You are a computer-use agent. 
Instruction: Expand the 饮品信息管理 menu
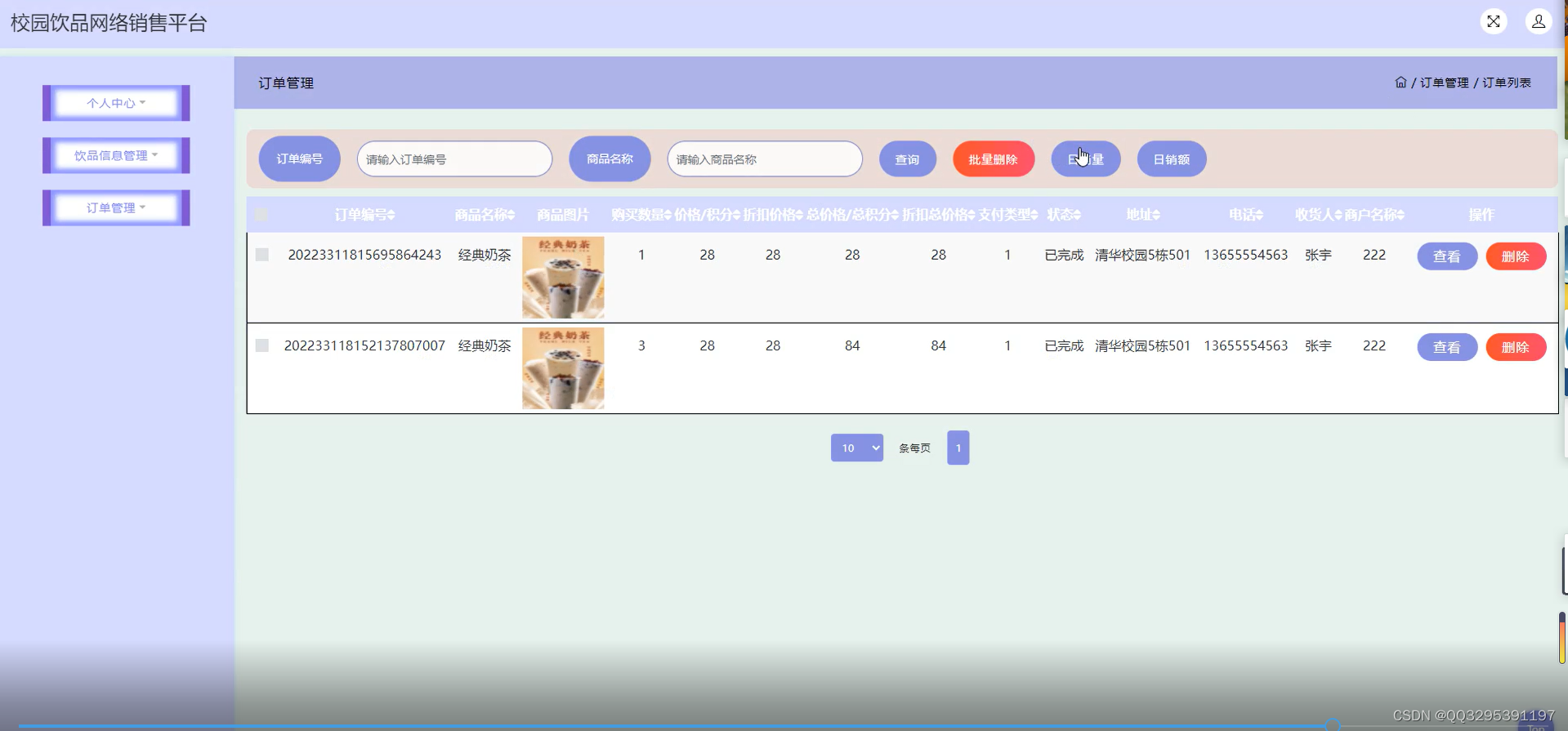click(x=116, y=155)
